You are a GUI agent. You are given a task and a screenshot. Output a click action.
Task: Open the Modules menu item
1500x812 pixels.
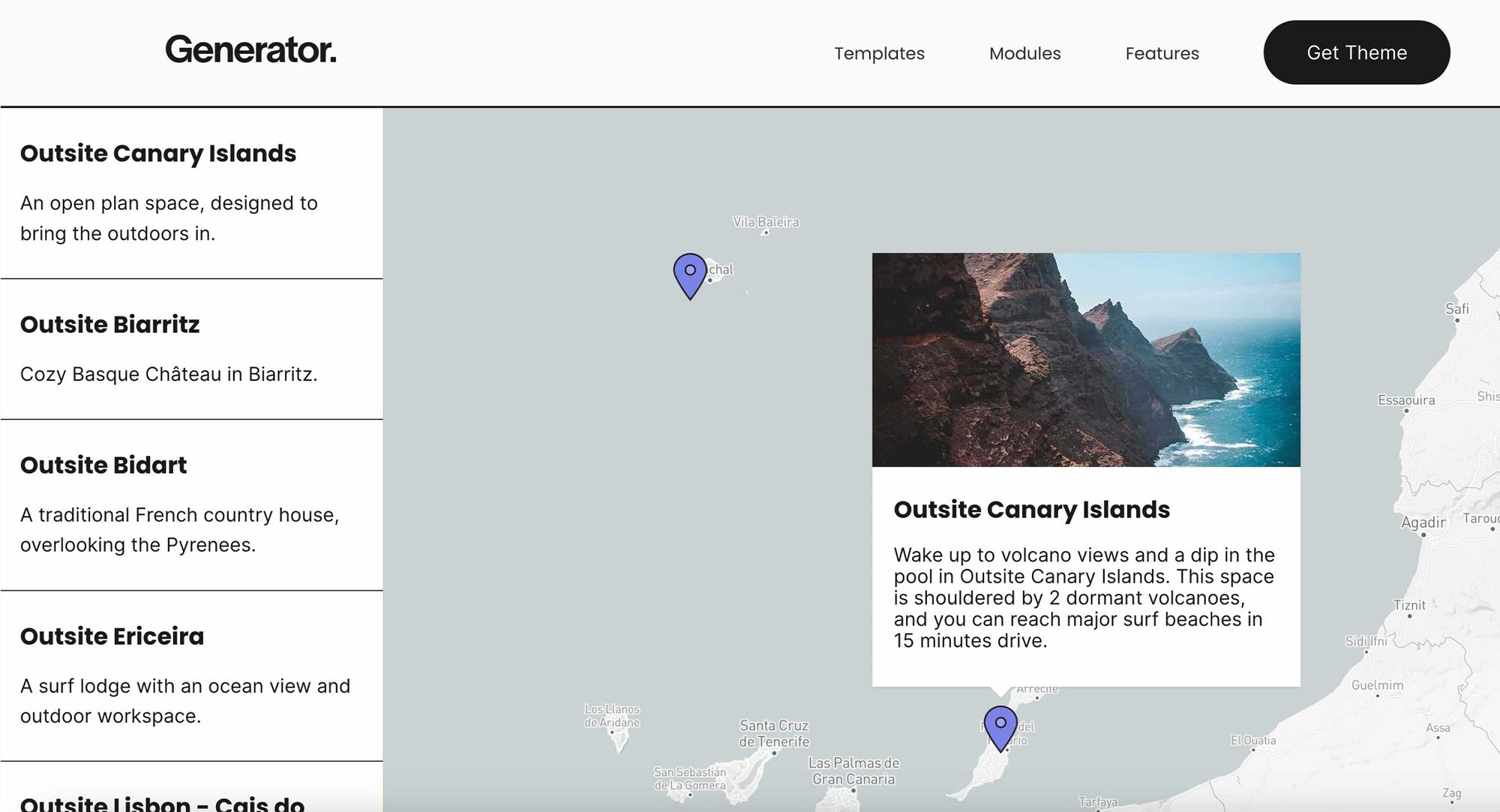pos(1024,53)
